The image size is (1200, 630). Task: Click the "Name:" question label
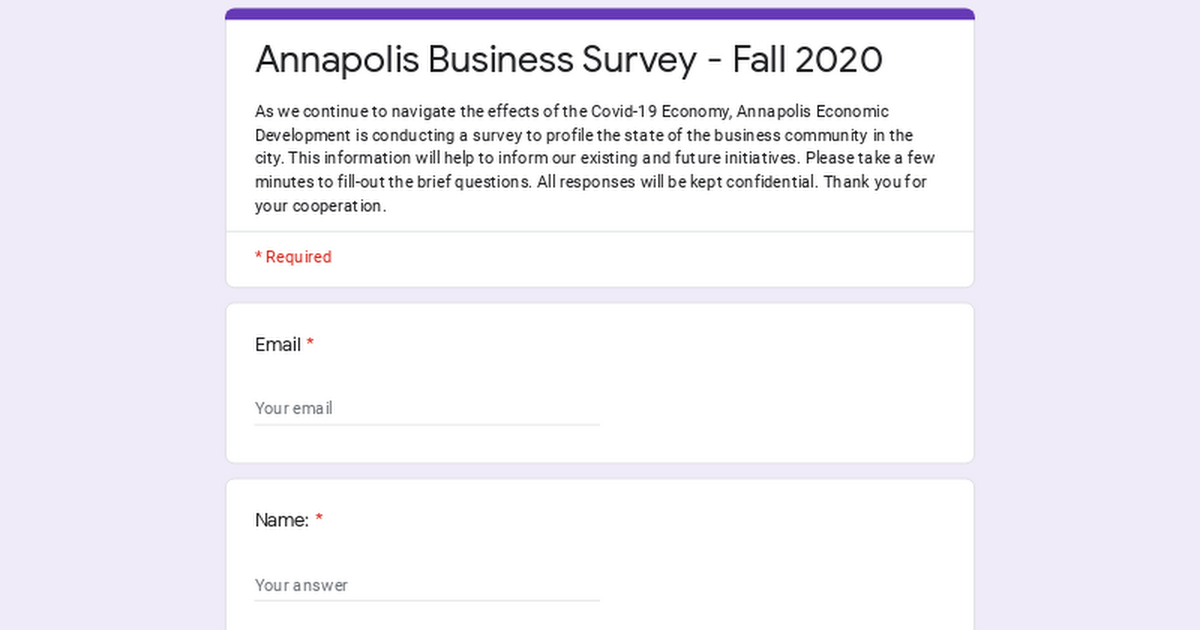tap(281, 520)
